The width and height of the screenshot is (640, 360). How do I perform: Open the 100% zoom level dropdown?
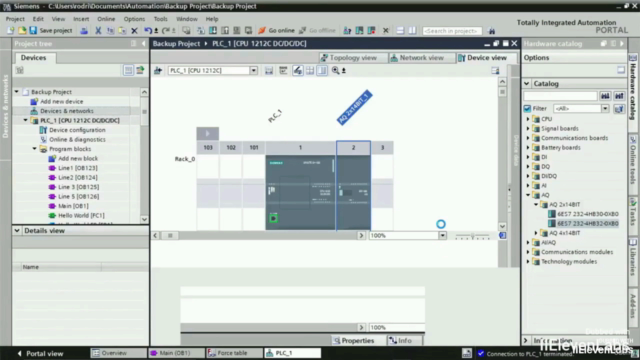[x=442, y=236]
